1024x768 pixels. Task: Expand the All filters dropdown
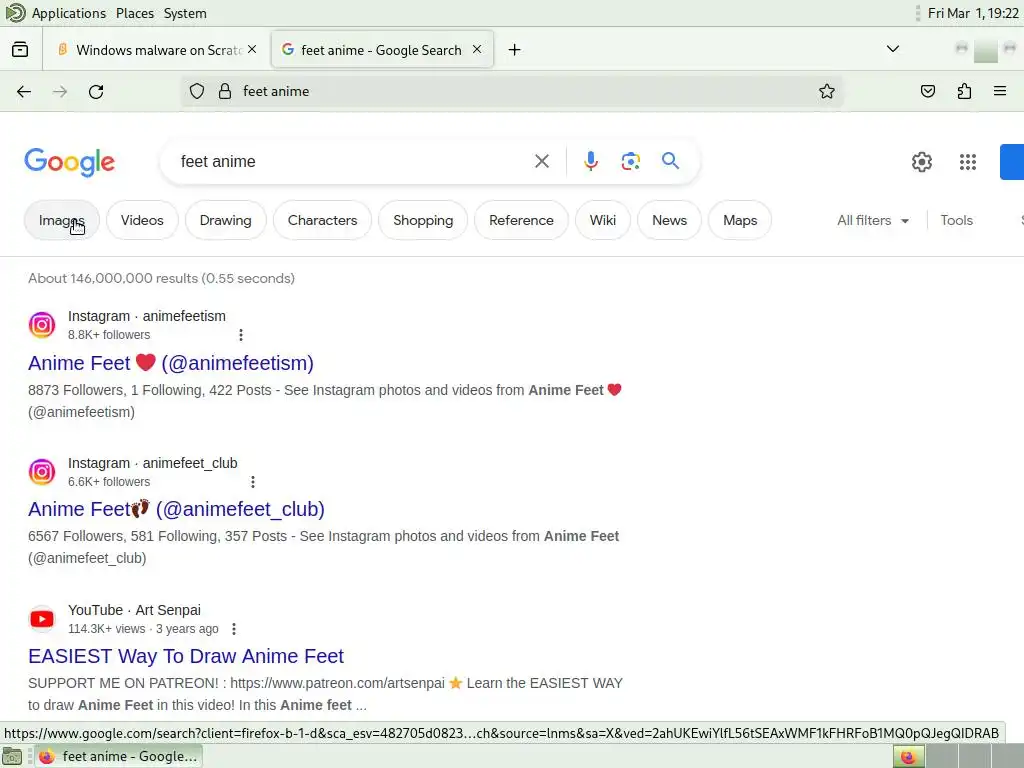(x=873, y=221)
